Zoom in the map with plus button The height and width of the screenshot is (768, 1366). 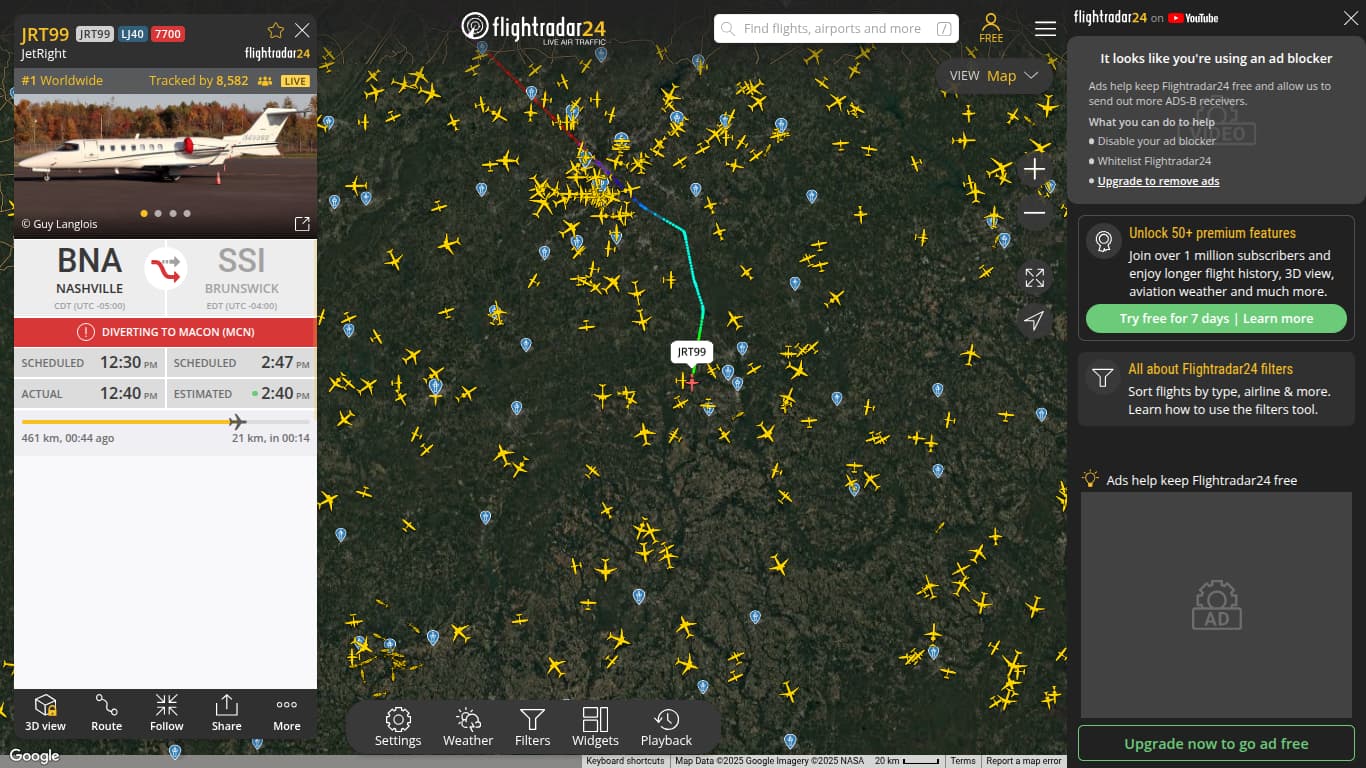[x=1035, y=169]
